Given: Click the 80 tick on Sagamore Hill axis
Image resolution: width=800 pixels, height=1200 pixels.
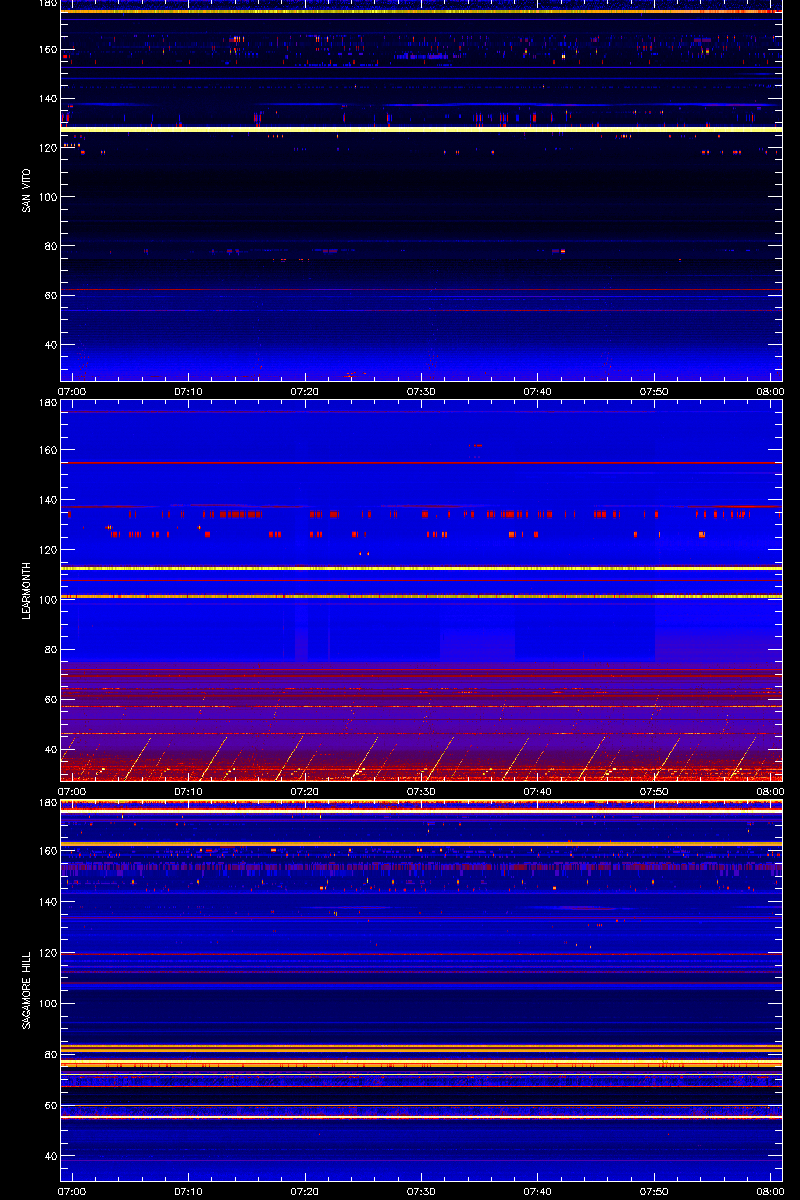Looking at the screenshot, I should point(51,1054).
